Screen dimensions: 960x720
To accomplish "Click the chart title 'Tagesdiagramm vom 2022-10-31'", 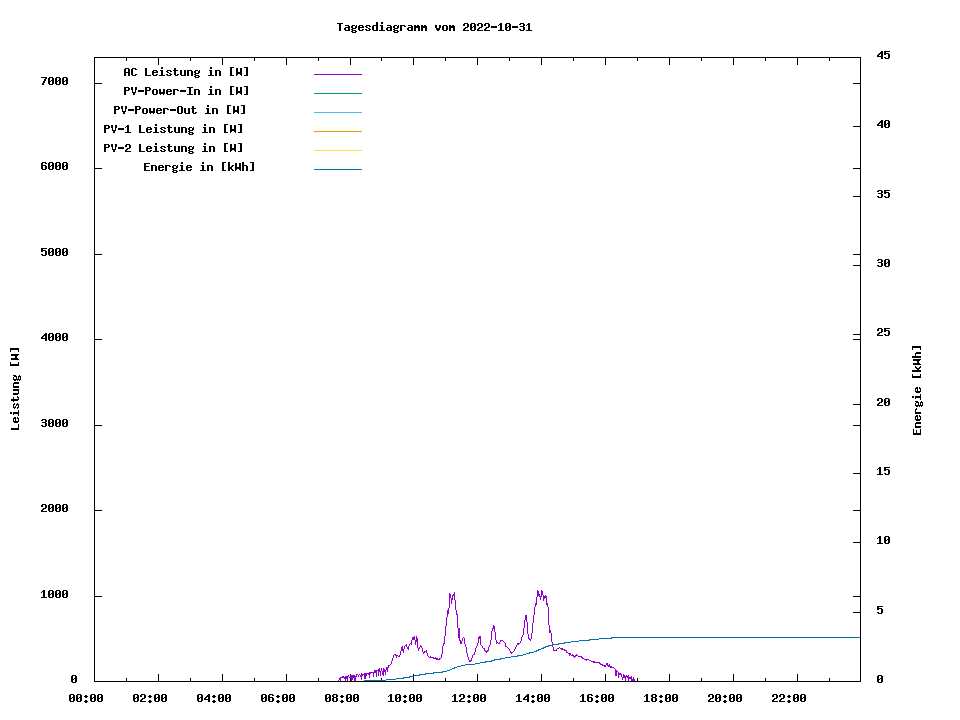I will 434,27.
